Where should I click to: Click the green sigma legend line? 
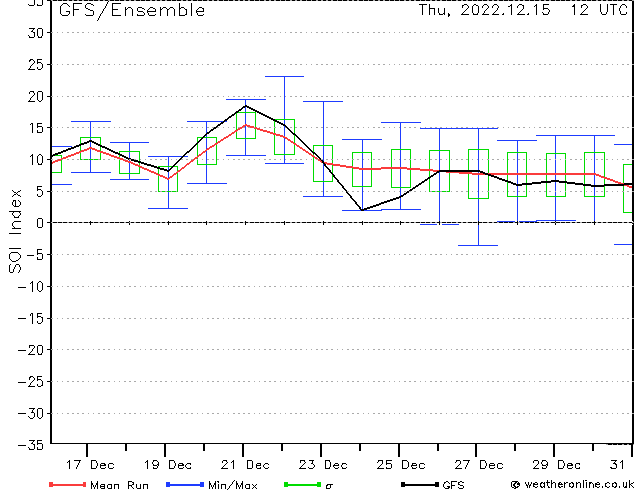point(302,484)
